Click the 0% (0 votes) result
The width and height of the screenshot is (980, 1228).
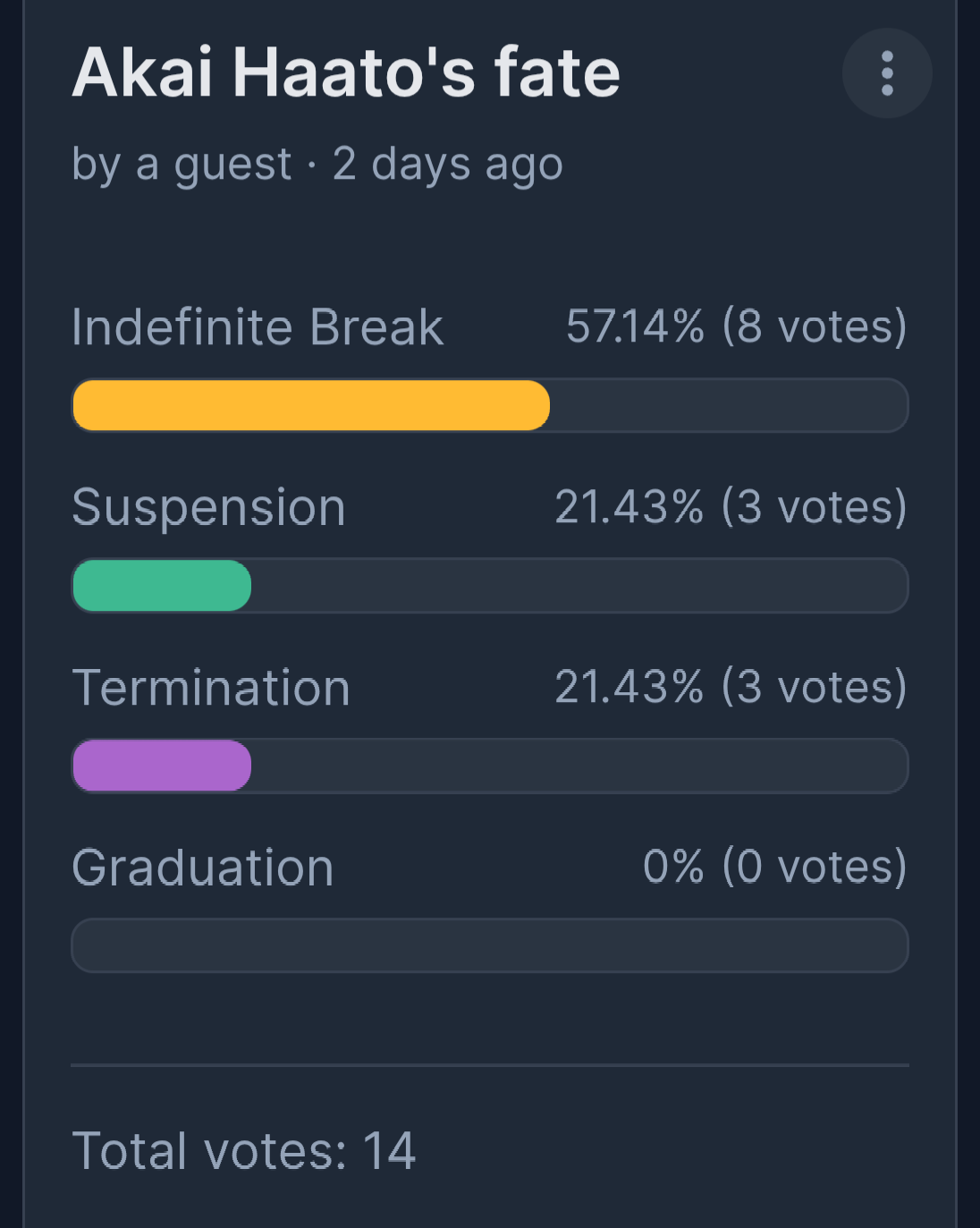point(774,867)
